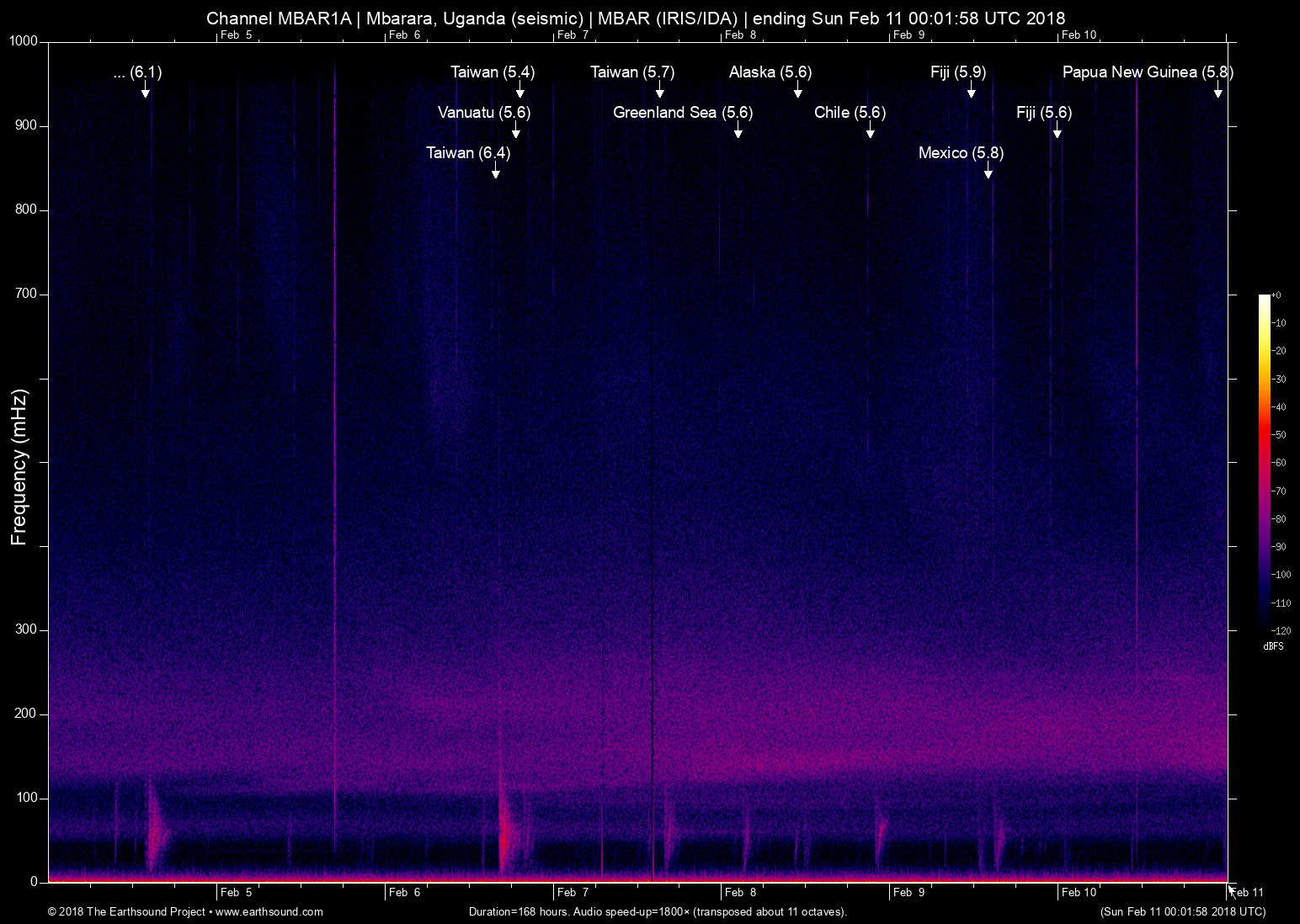Select the Taiwan (5.4) event label
Image resolution: width=1300 pixels, height=924 pixels.
(493, 72)
